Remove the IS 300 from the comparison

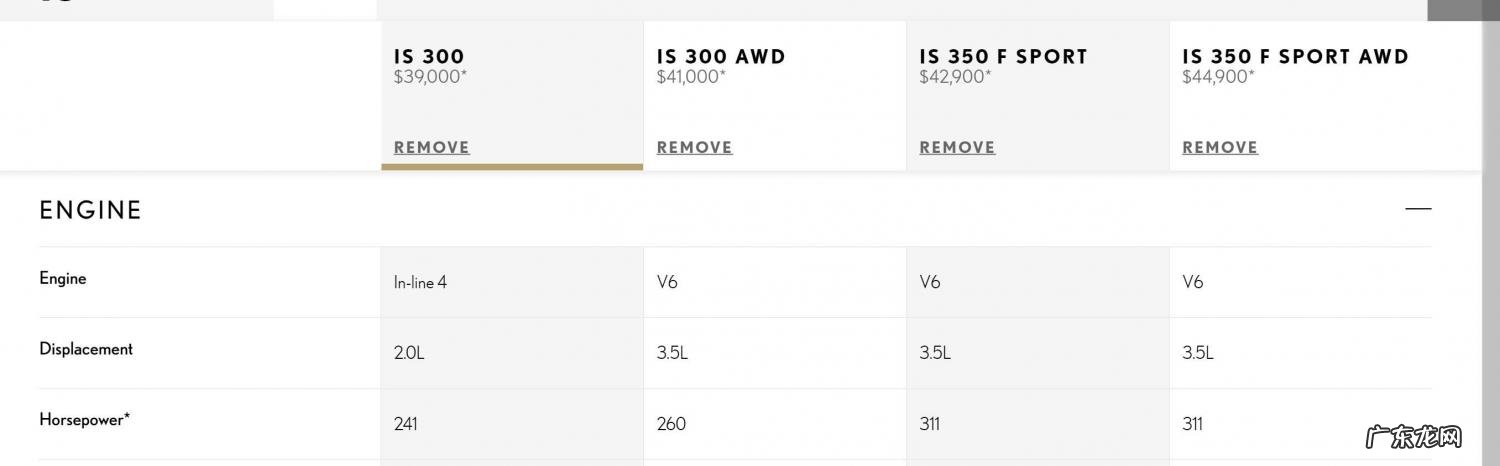[431, 147]
